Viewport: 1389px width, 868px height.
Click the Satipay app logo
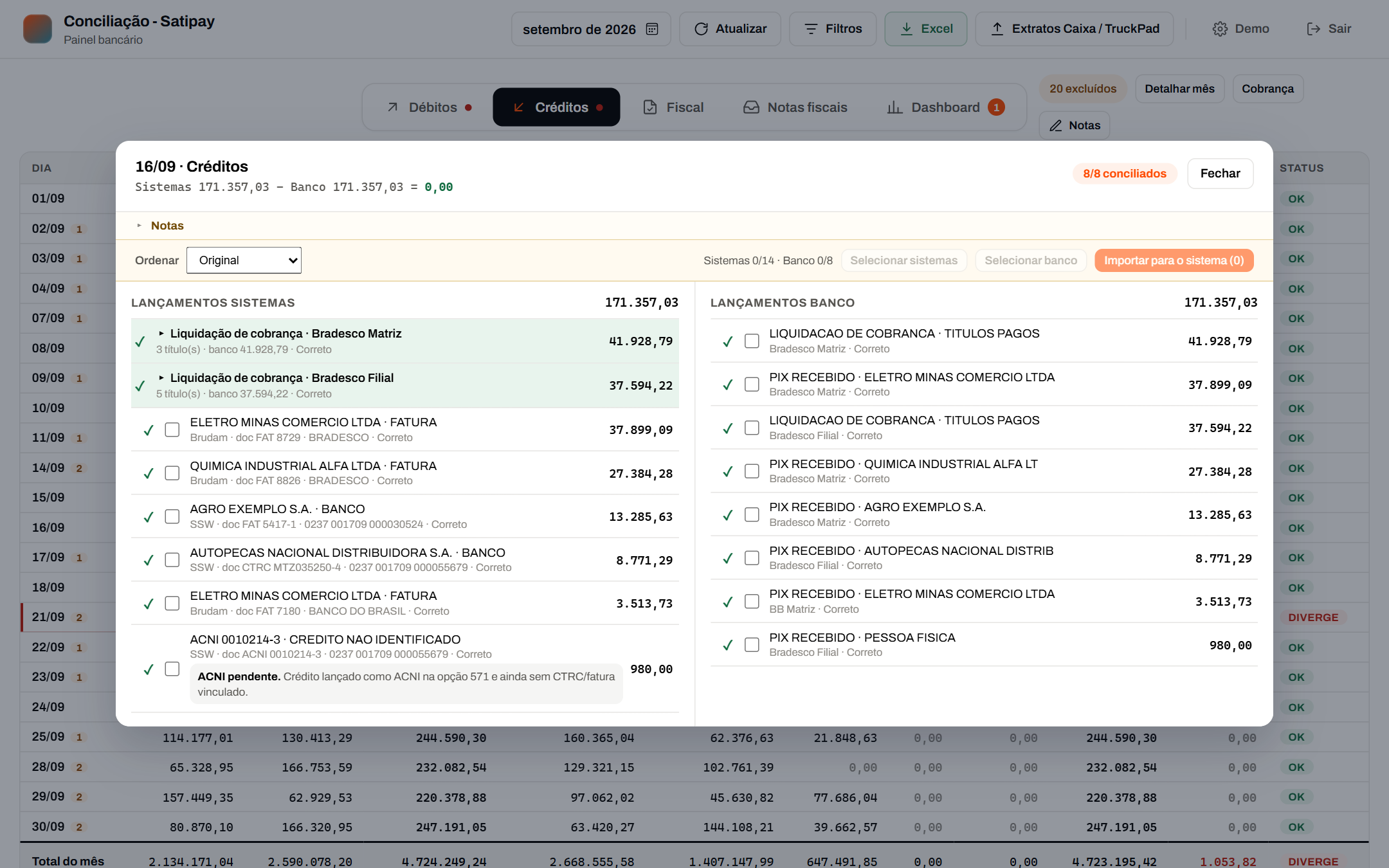38,29
